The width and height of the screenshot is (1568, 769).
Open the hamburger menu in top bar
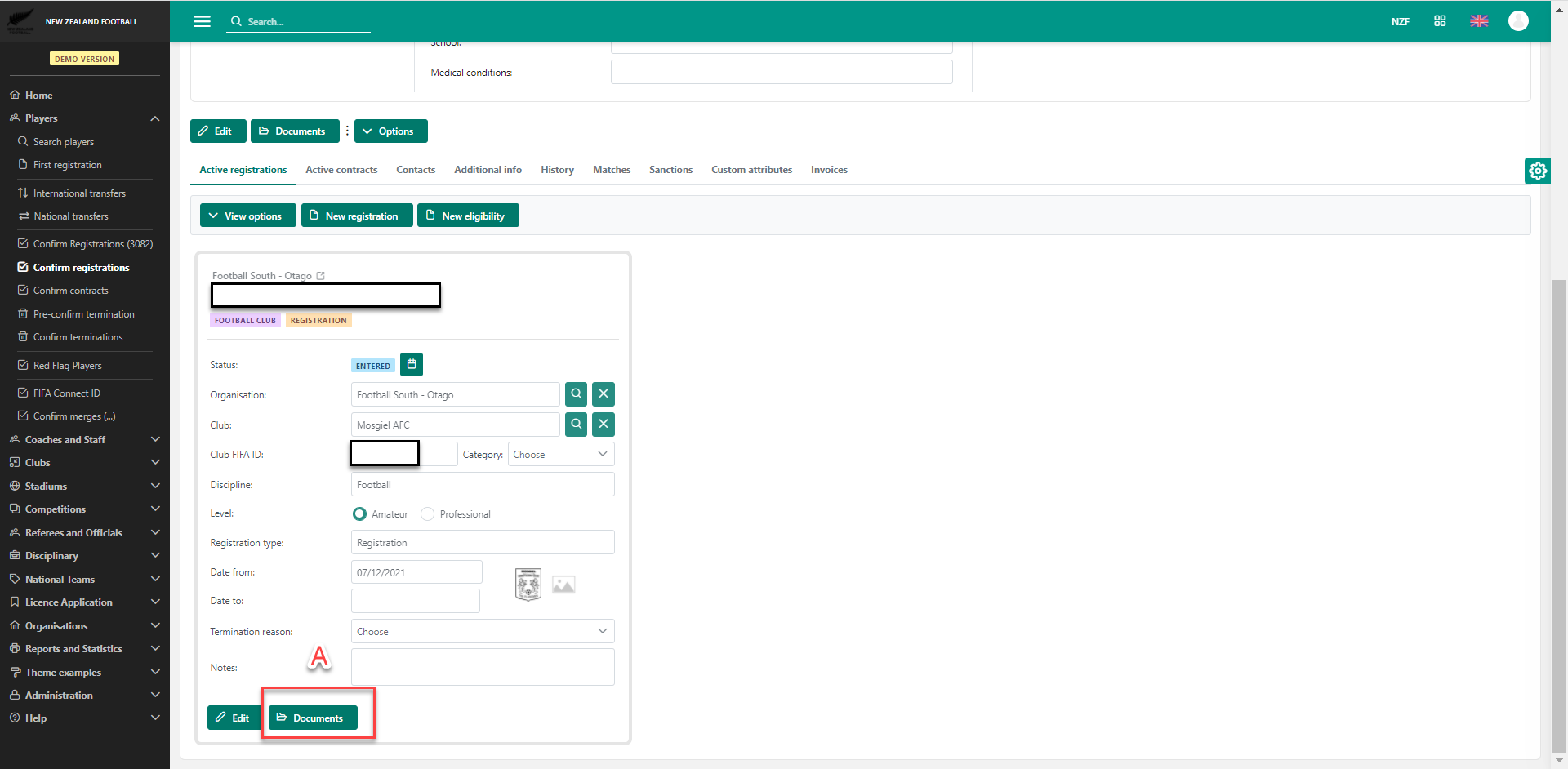pos(202,21)
